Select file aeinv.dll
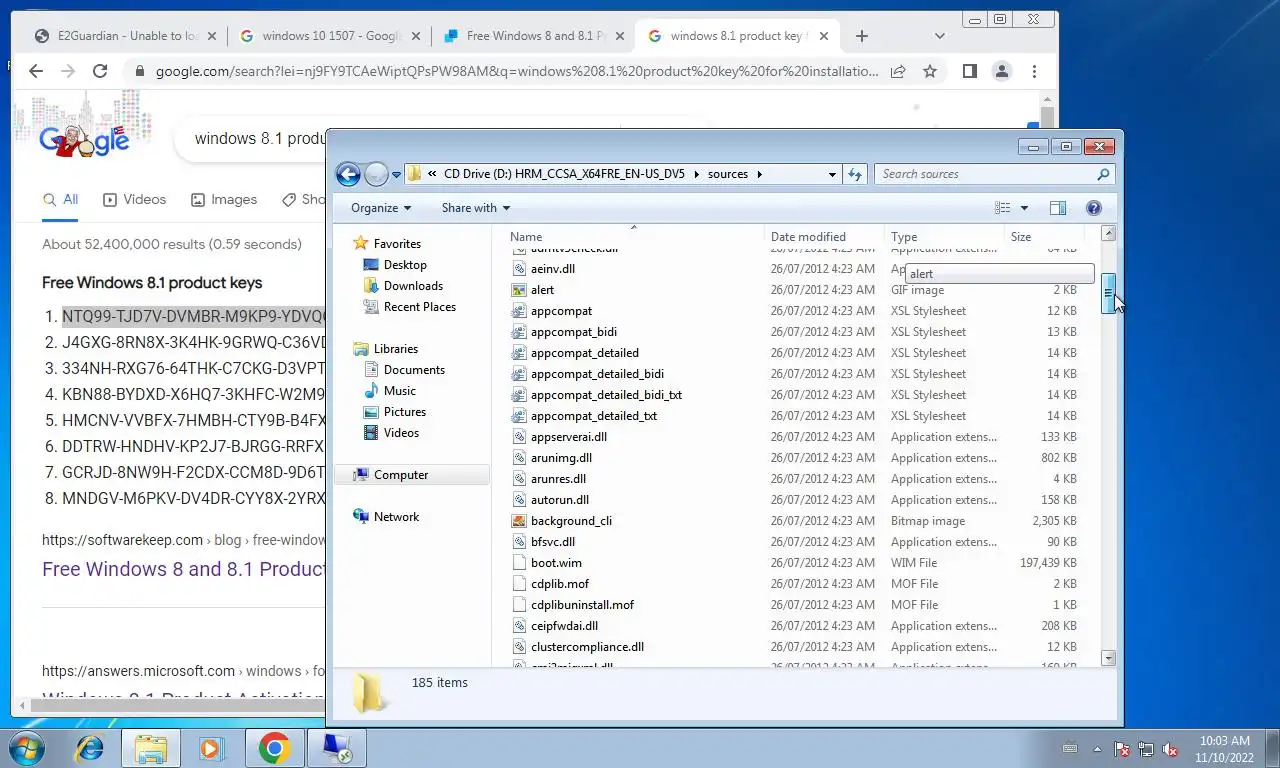 pyautogui.click(x=553, y=269)
